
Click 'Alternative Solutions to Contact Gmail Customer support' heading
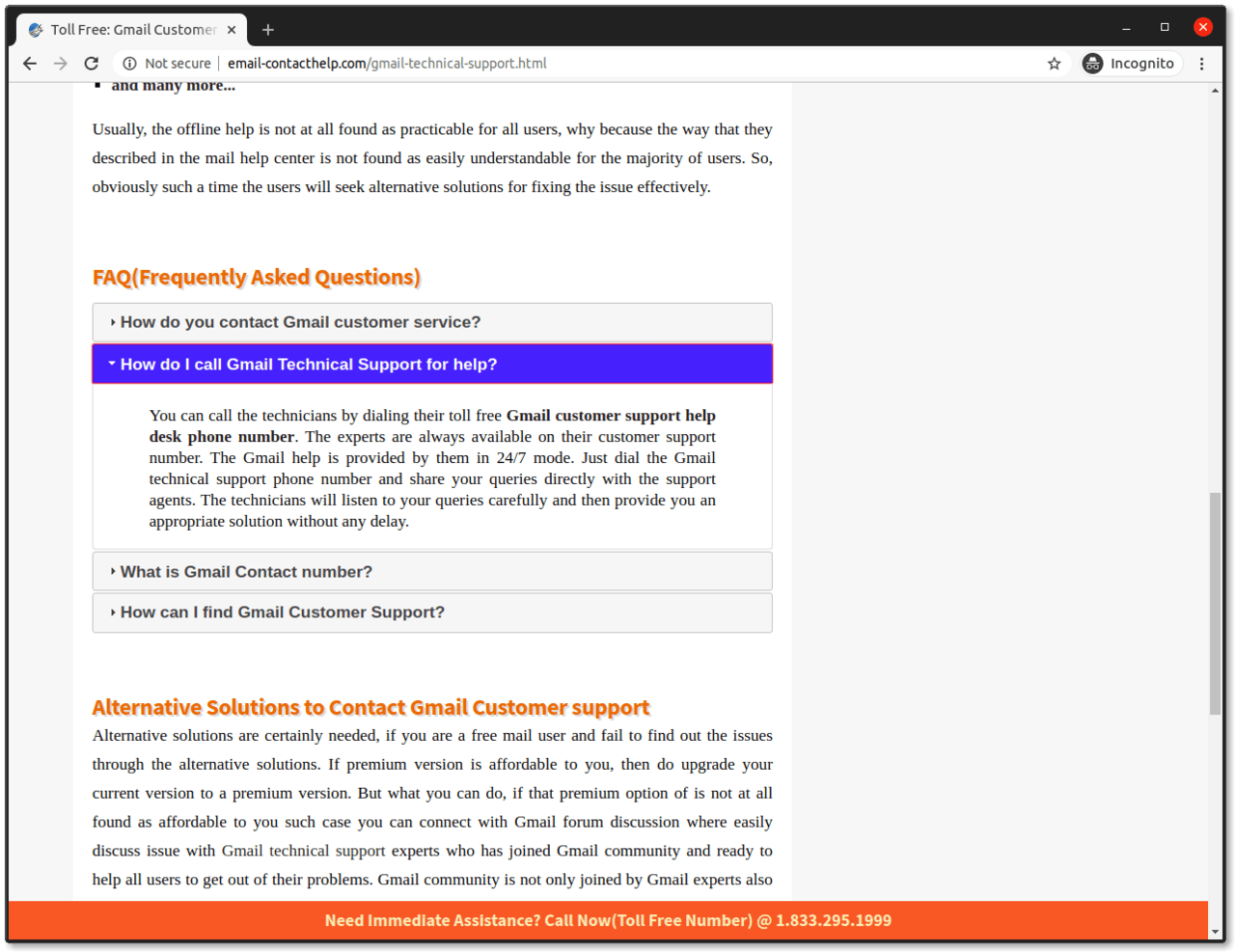371,708
